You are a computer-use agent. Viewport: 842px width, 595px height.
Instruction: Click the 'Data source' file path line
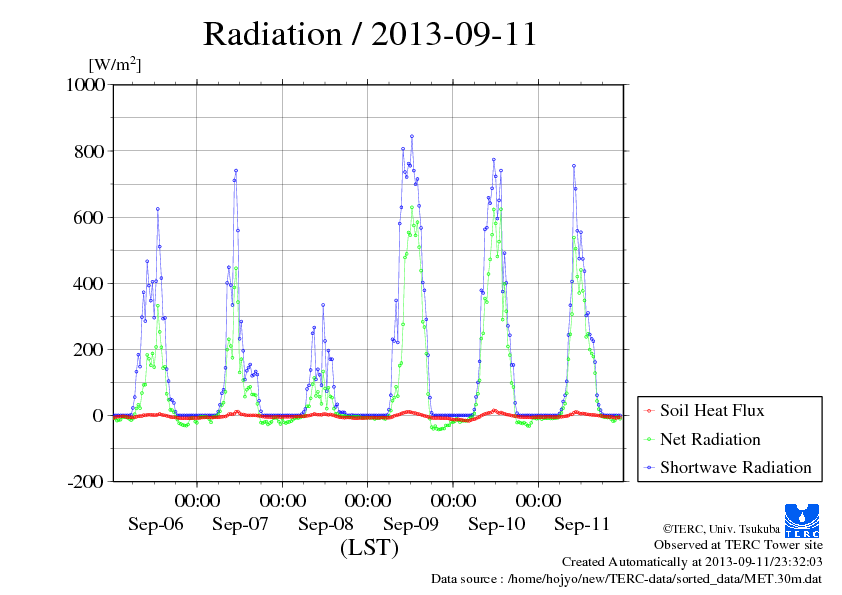[x=626, y=579]
